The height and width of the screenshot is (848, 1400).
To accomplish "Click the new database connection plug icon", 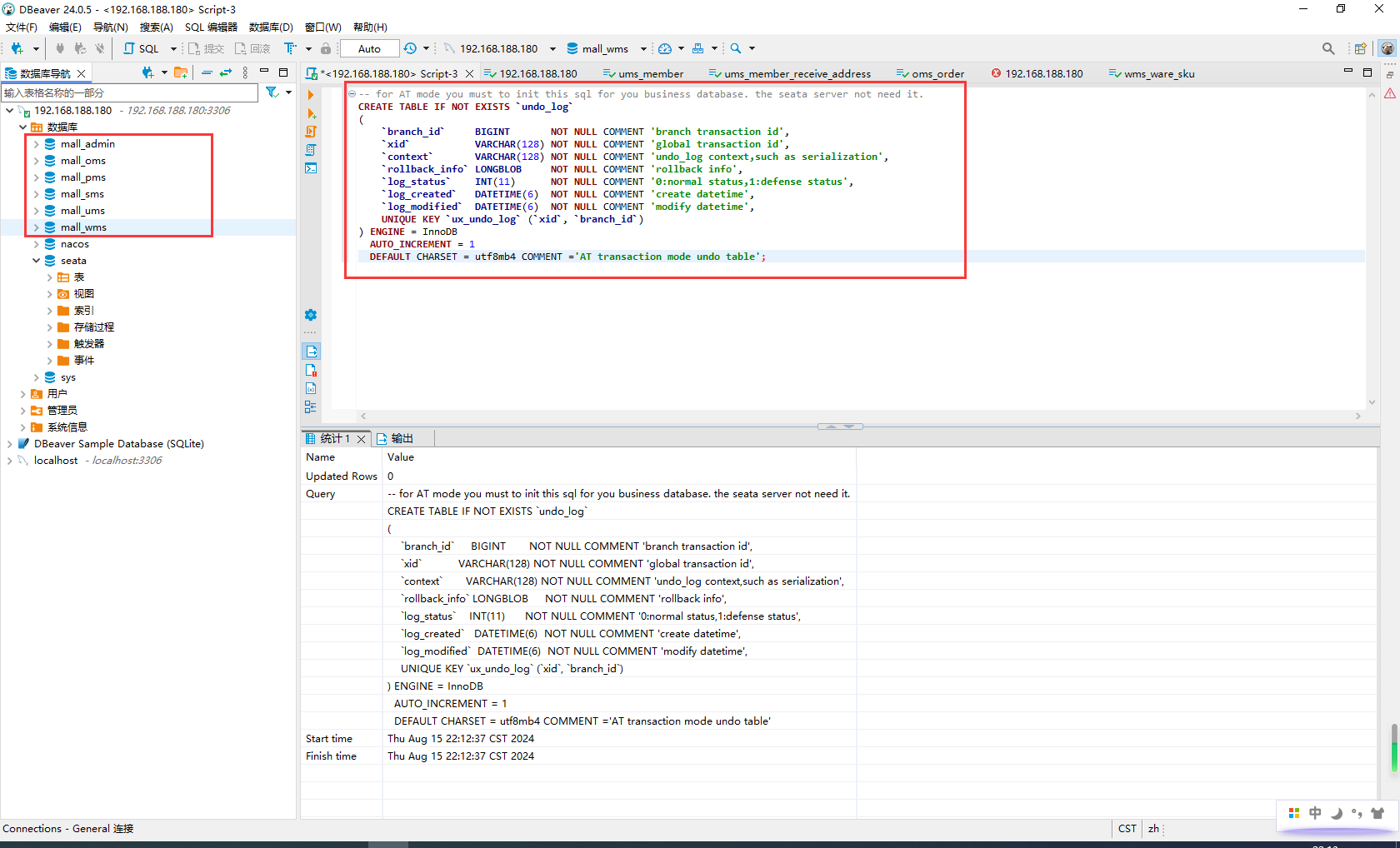I will click(17, 48).
